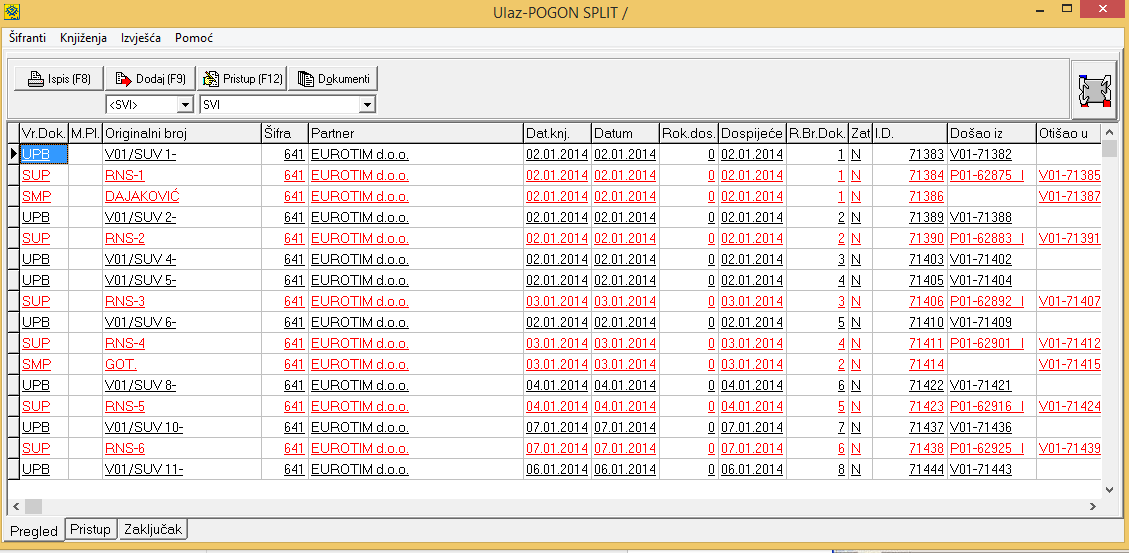The width and height of the screenshot is (1129, 553).
Task: Click the Otišao u column header
Action: click(x=1069, y=133)
